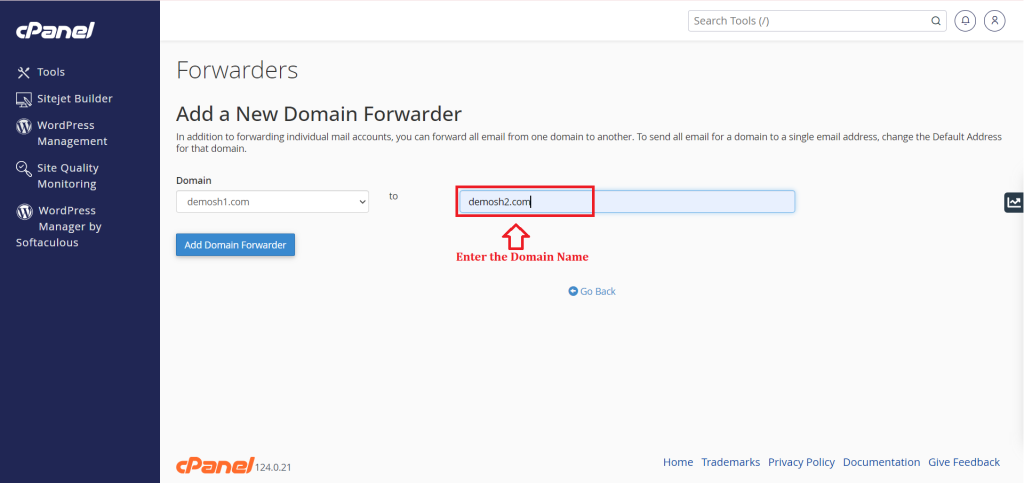Click the cPanel footer logo
1024x483 pixels.
pyautogui.click(x=215, y=465)
